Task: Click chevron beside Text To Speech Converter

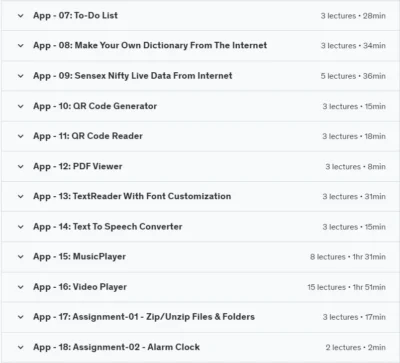Action: pos(21,227)
